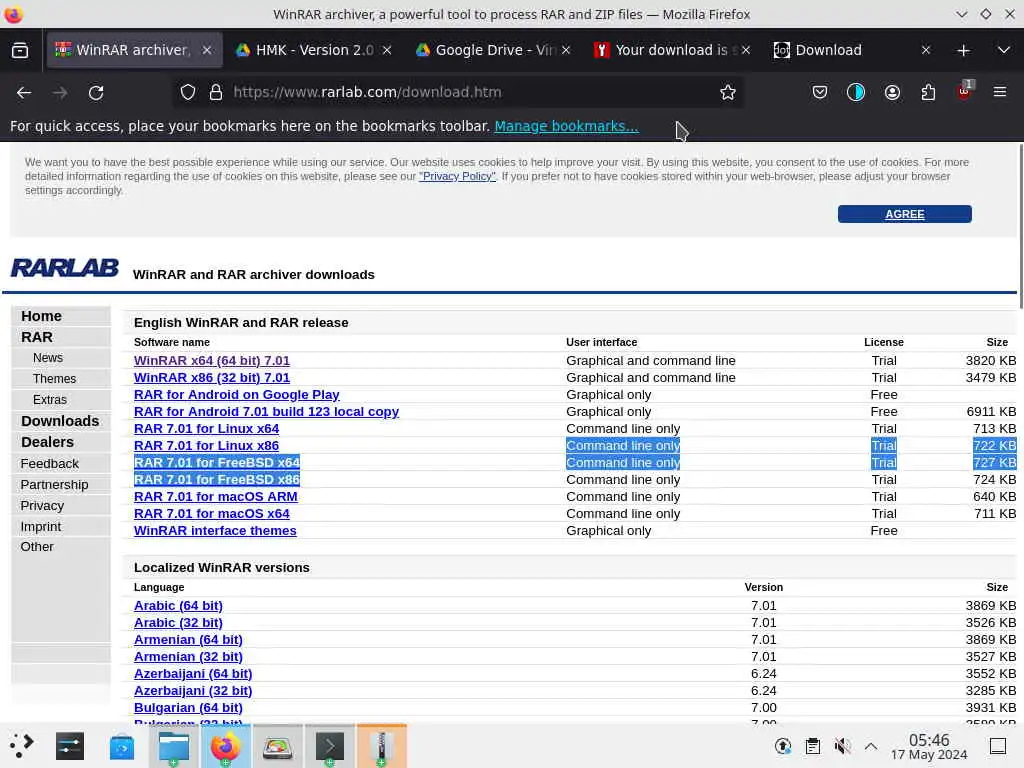The height and width of the screenshot is (768, 1024).
Task: Click the half-circle blue extension icon
Action: [x=856, y=92]
